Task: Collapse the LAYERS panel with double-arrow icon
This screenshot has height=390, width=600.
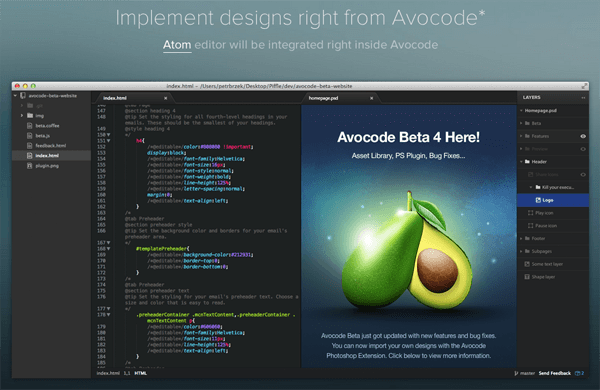Action: [583, 98]
